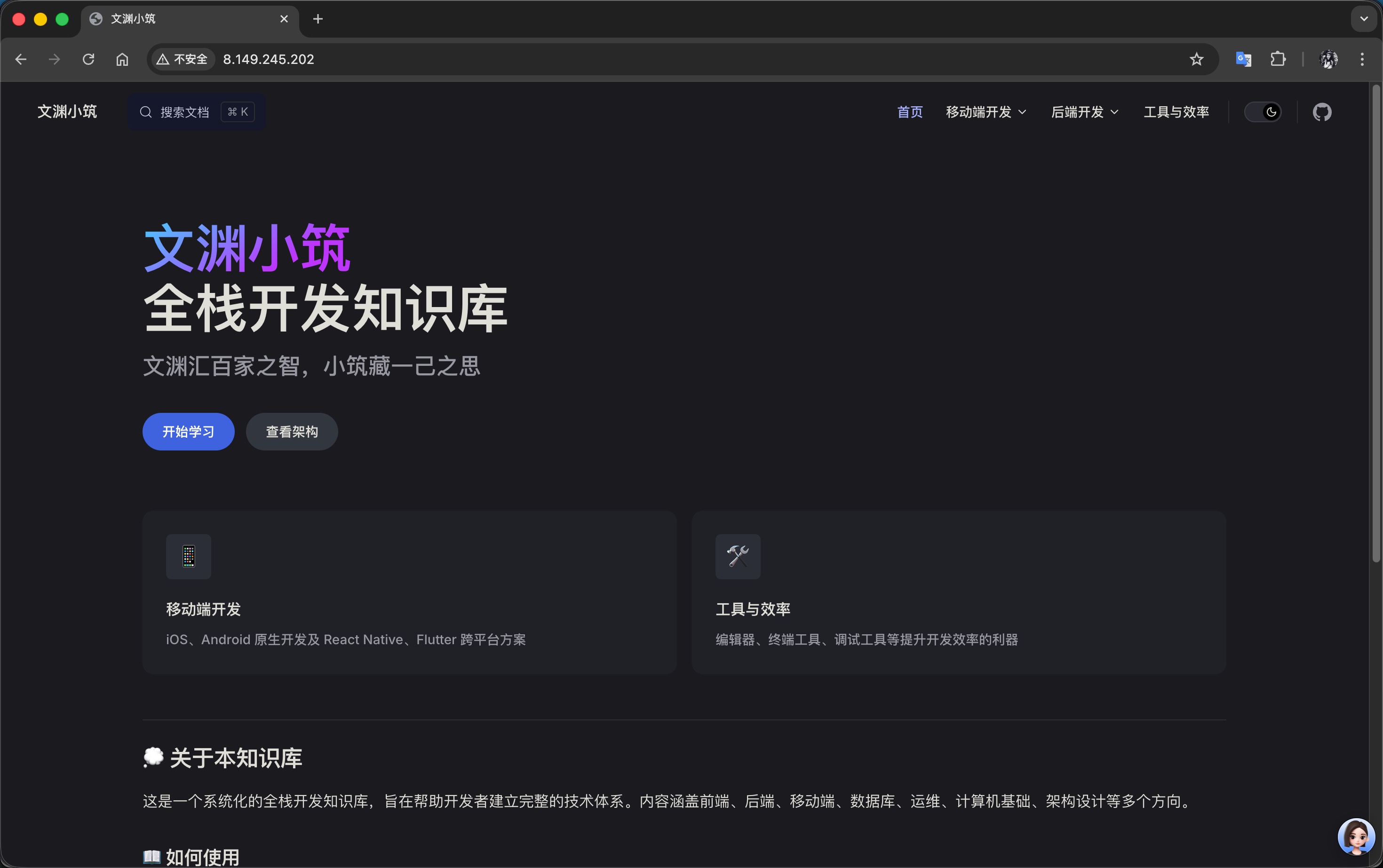The height and width of the screenshot is (868, 1383).
Task: Click the address bar showing 8.149.245.202
Action: click(268, 59)
